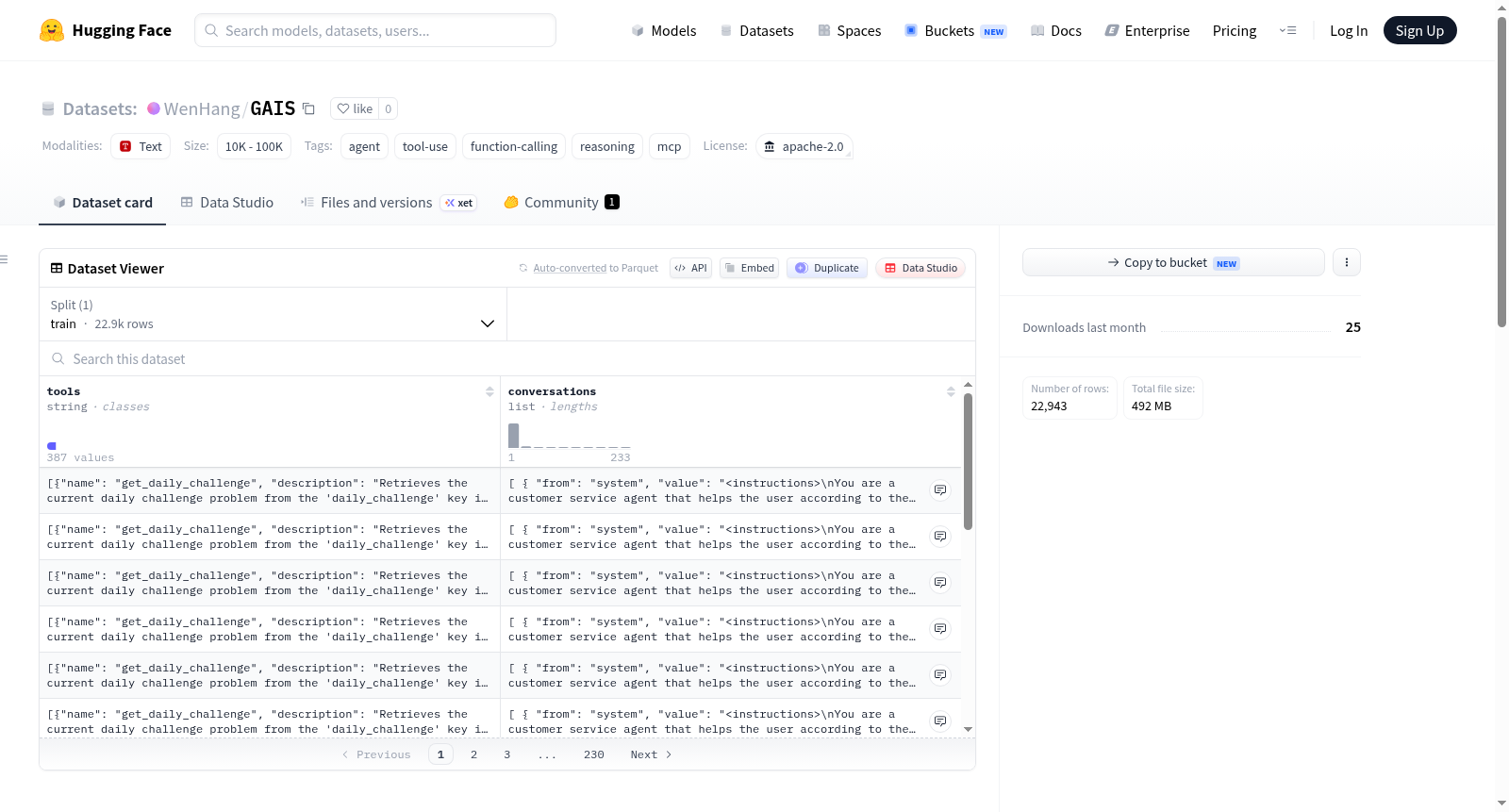Switch to the Data Studio tab
Screen dimensions: 1509x812
pos(227,203)
